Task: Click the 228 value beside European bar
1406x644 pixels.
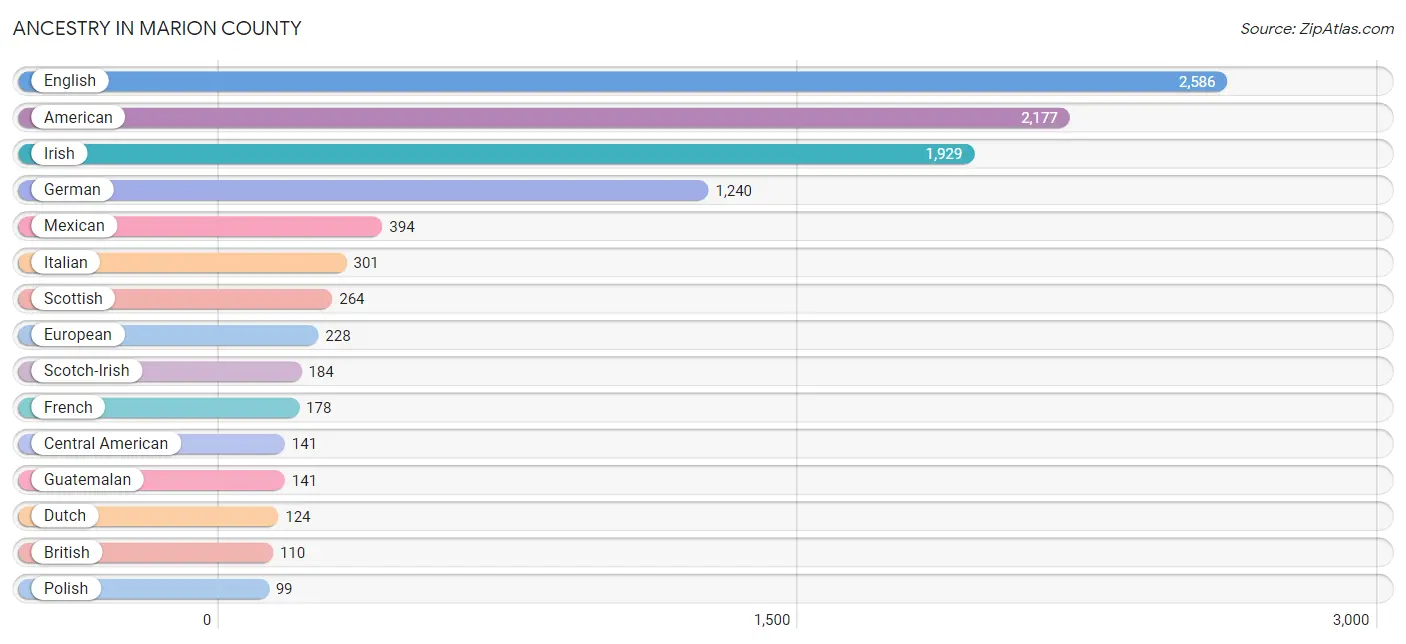Action: (x=338, y=335)
